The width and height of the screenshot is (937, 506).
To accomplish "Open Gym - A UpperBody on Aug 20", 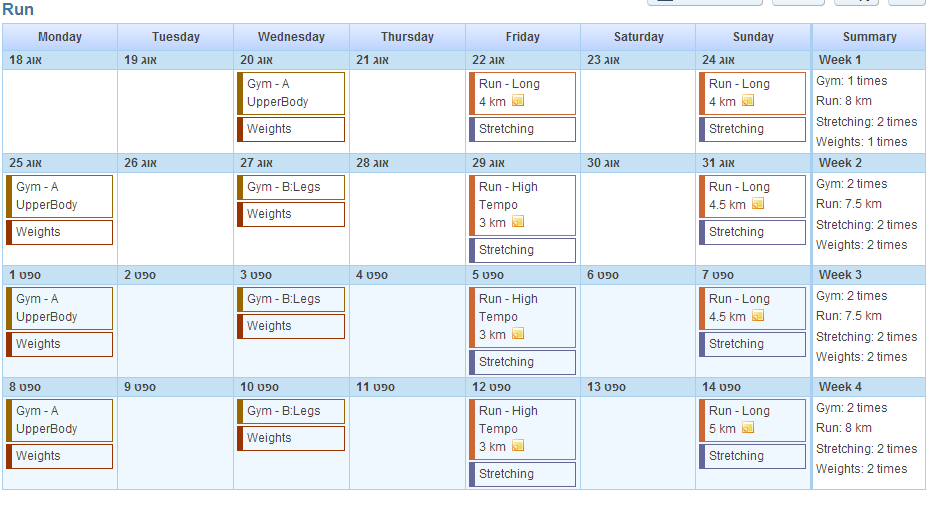I will [x=291, y=93].
